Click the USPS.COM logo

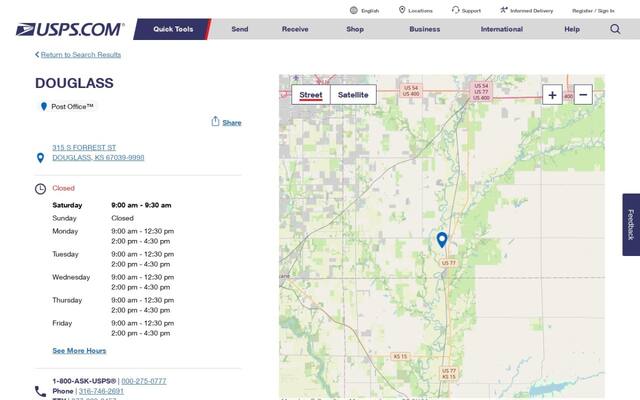(69, 29)
